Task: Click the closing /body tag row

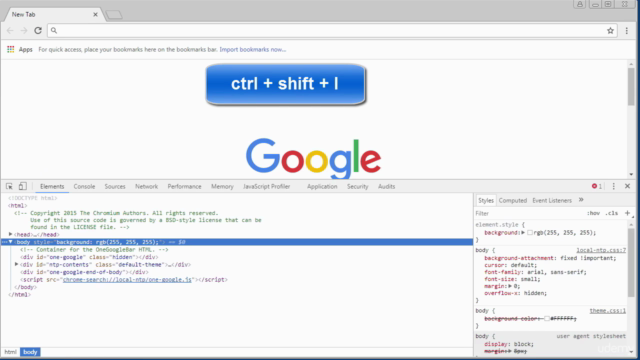Action: pos(25,287)
